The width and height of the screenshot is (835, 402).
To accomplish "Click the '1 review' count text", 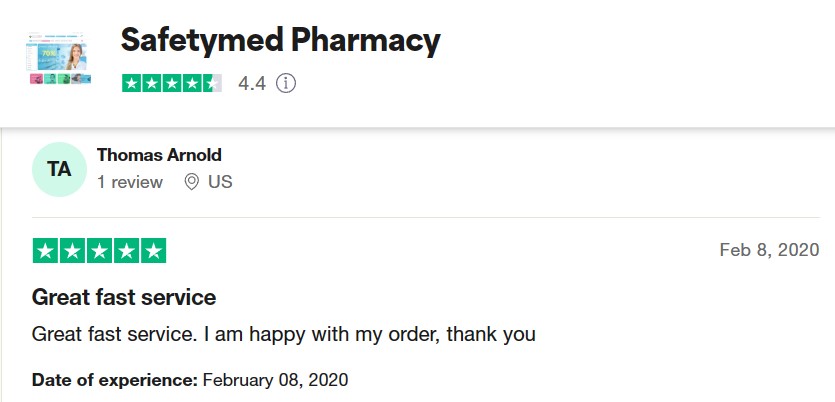I will coord(130,182).
